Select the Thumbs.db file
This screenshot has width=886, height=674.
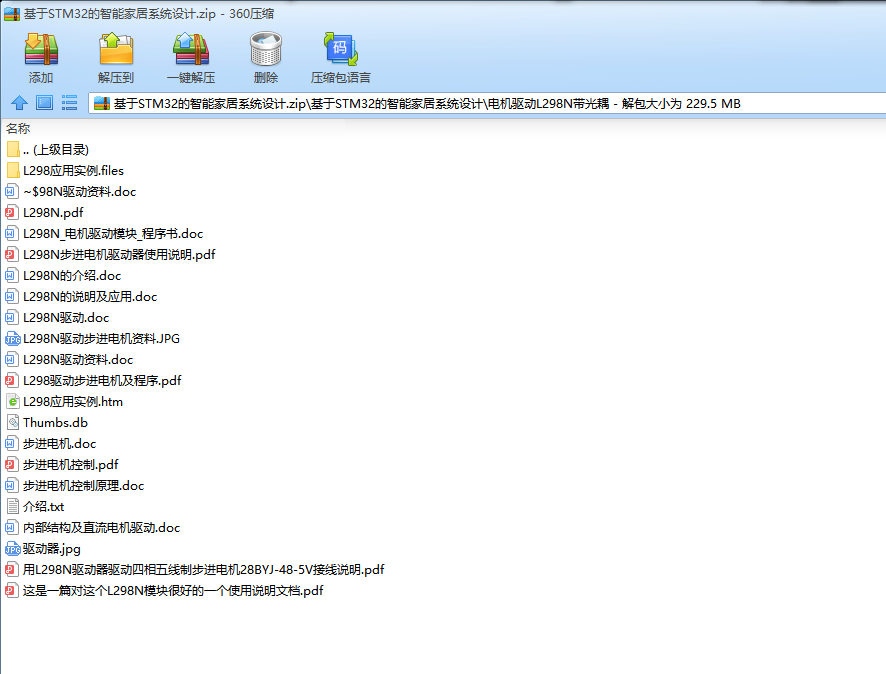tap(47, 423)
